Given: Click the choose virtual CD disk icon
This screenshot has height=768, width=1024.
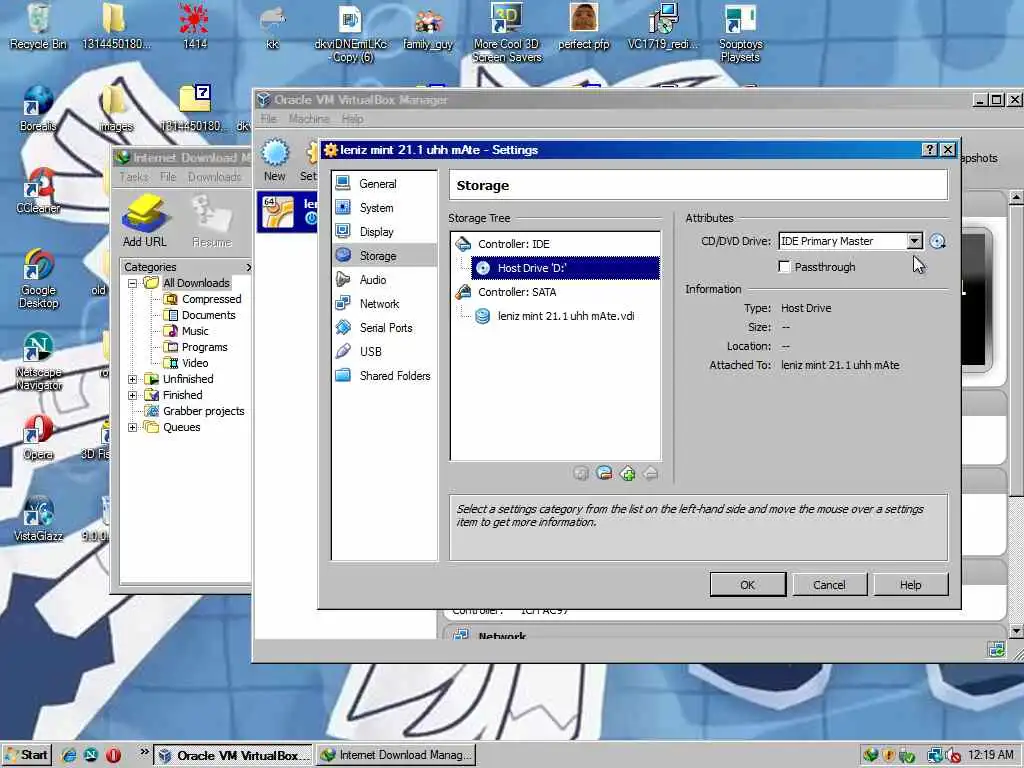Looking at the screenshot, I should coord(937,241).
